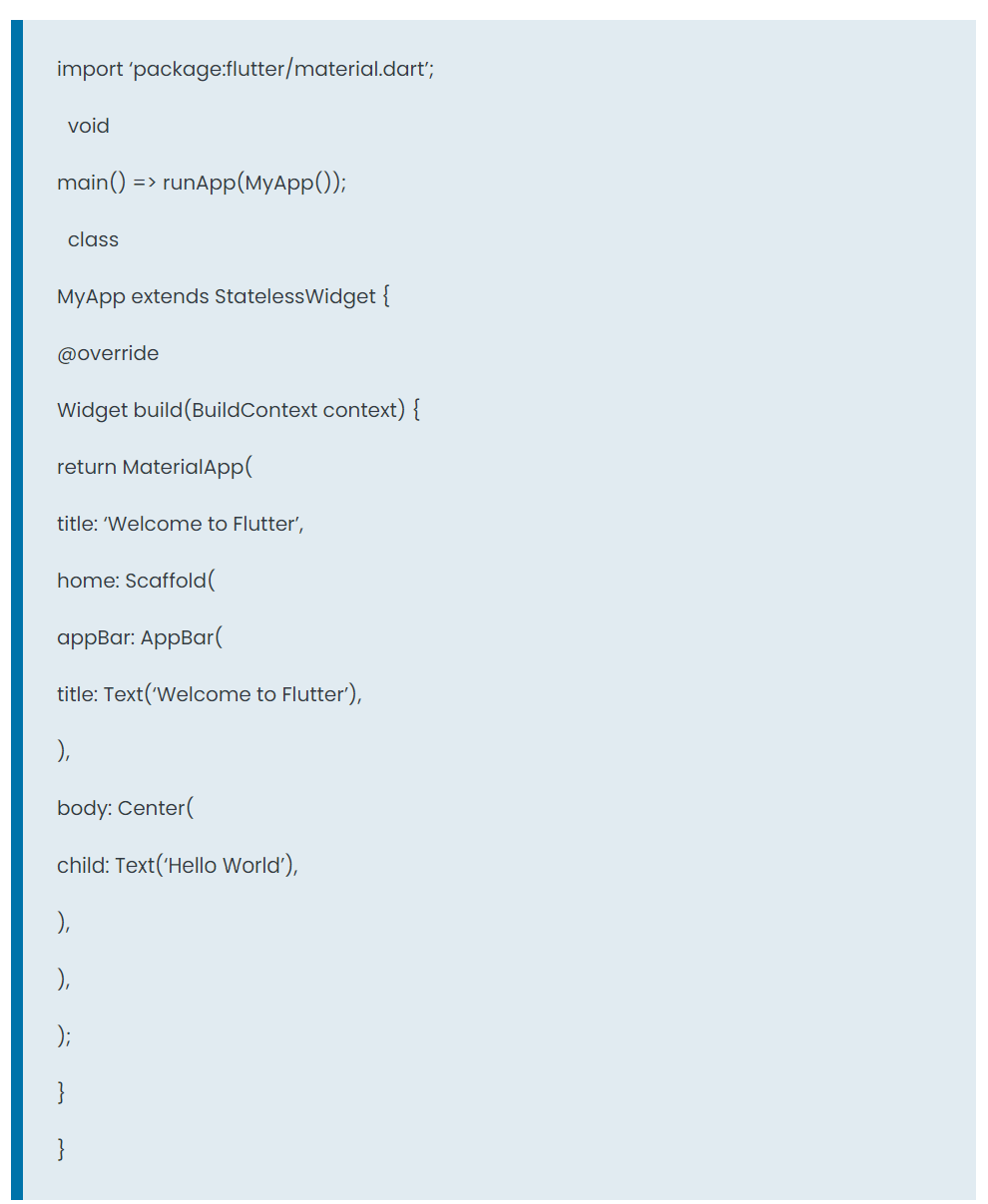Click the child: Text('Hello World') line
The image size is (988, 1204).
tap(178, 866)
